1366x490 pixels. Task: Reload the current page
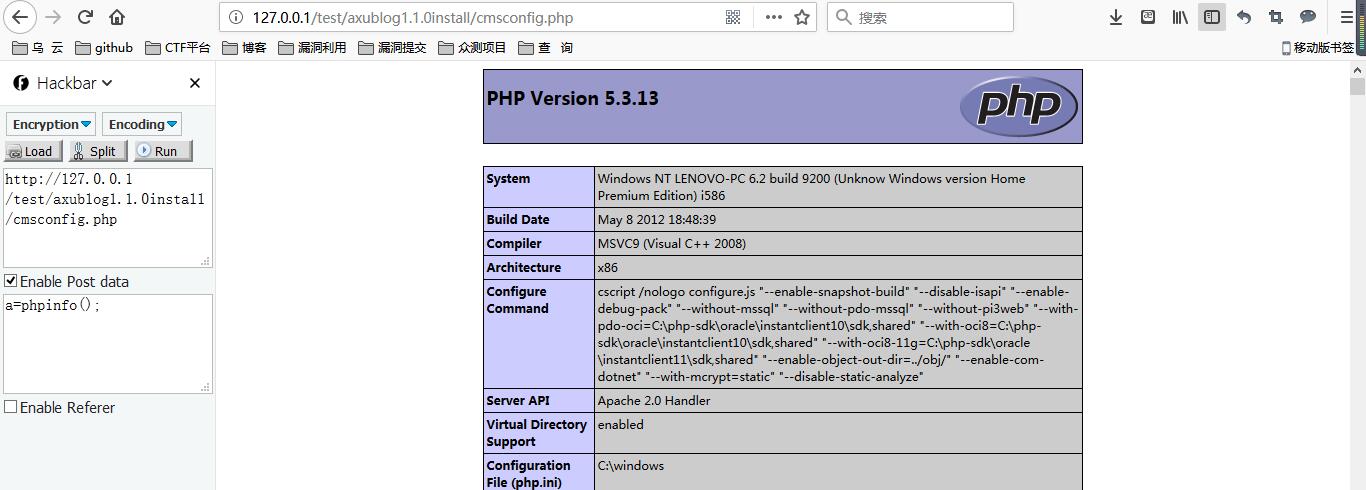(x=85, y=17)
